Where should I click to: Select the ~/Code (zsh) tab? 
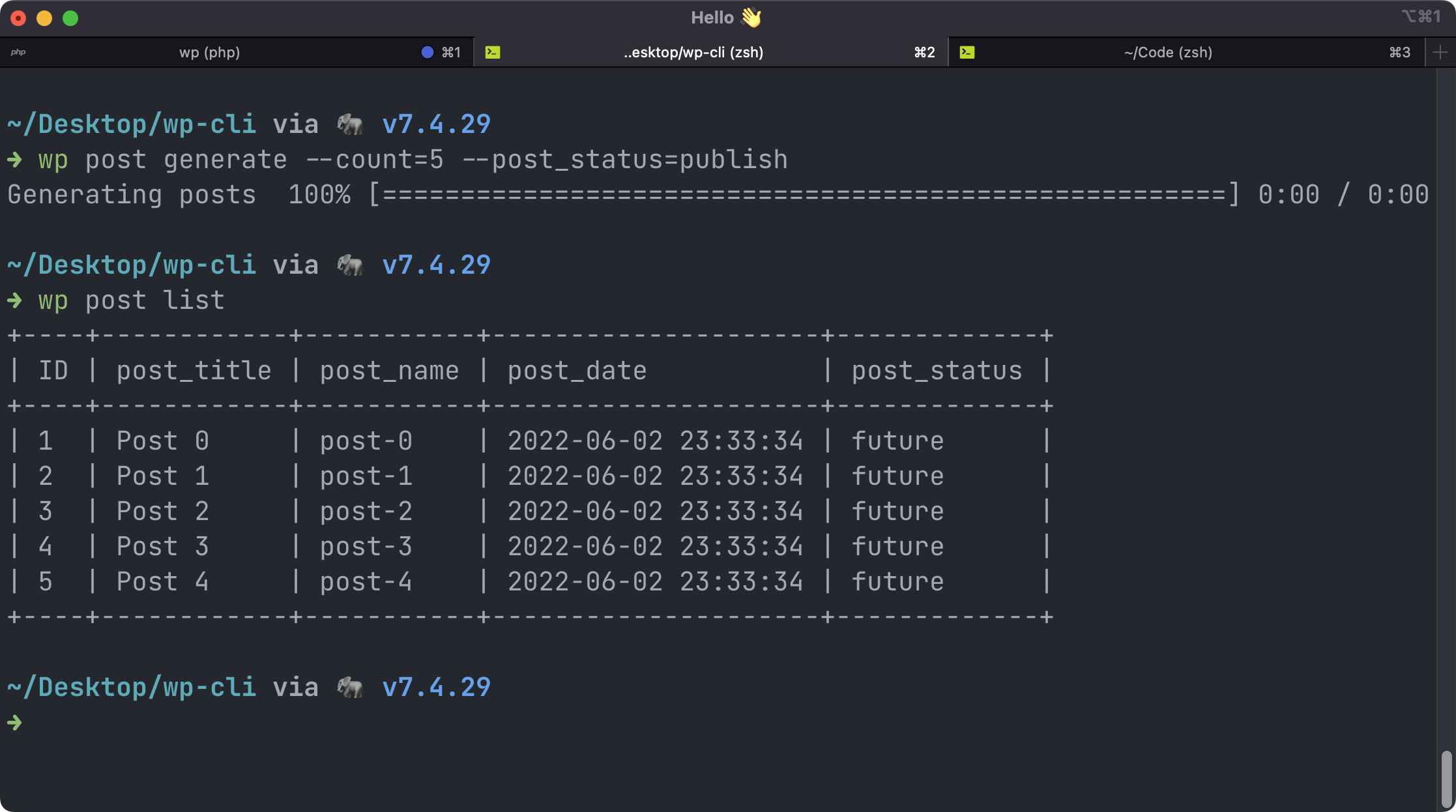click(1167, 52)
